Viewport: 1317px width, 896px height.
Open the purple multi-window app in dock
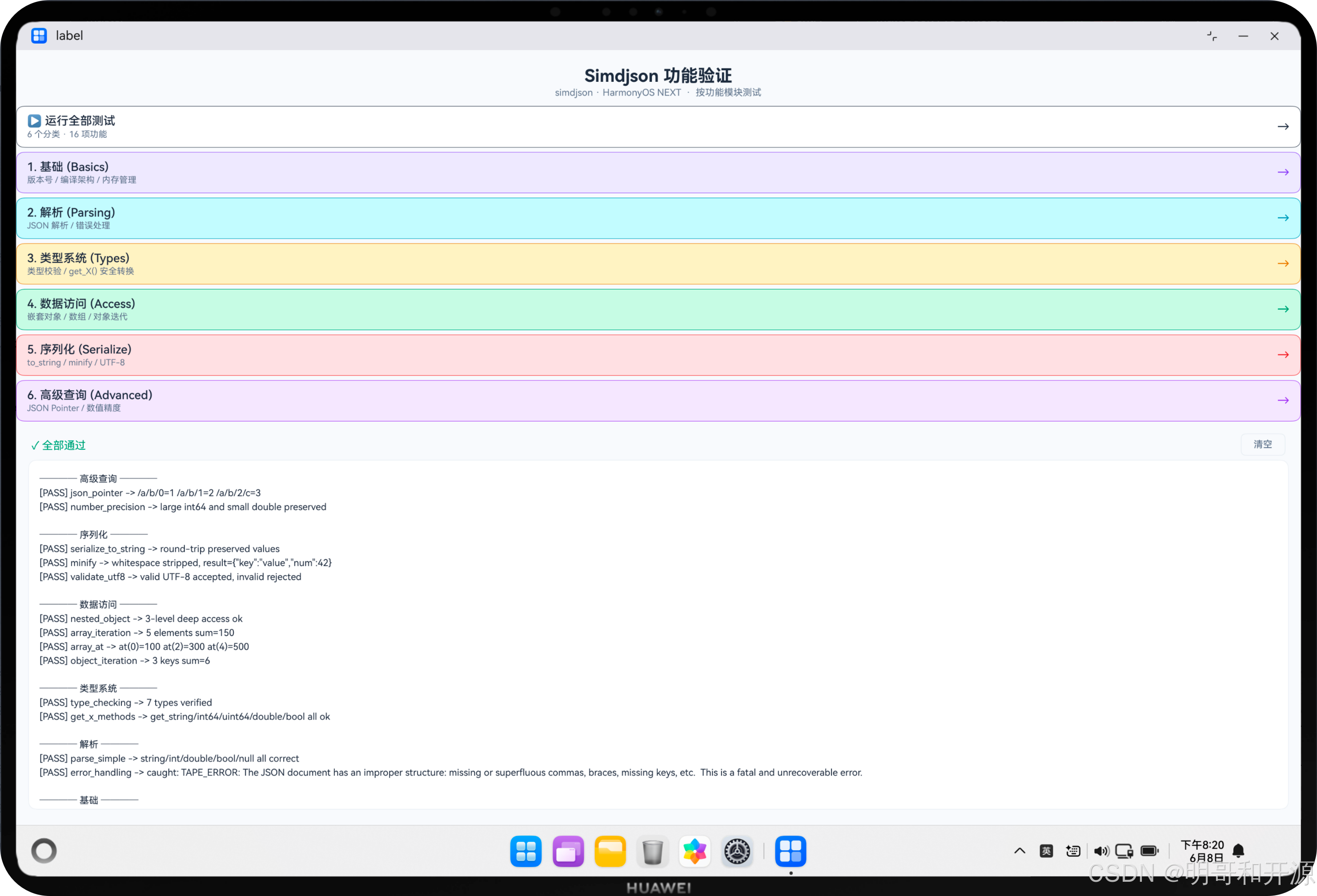[x=568, y=851]
